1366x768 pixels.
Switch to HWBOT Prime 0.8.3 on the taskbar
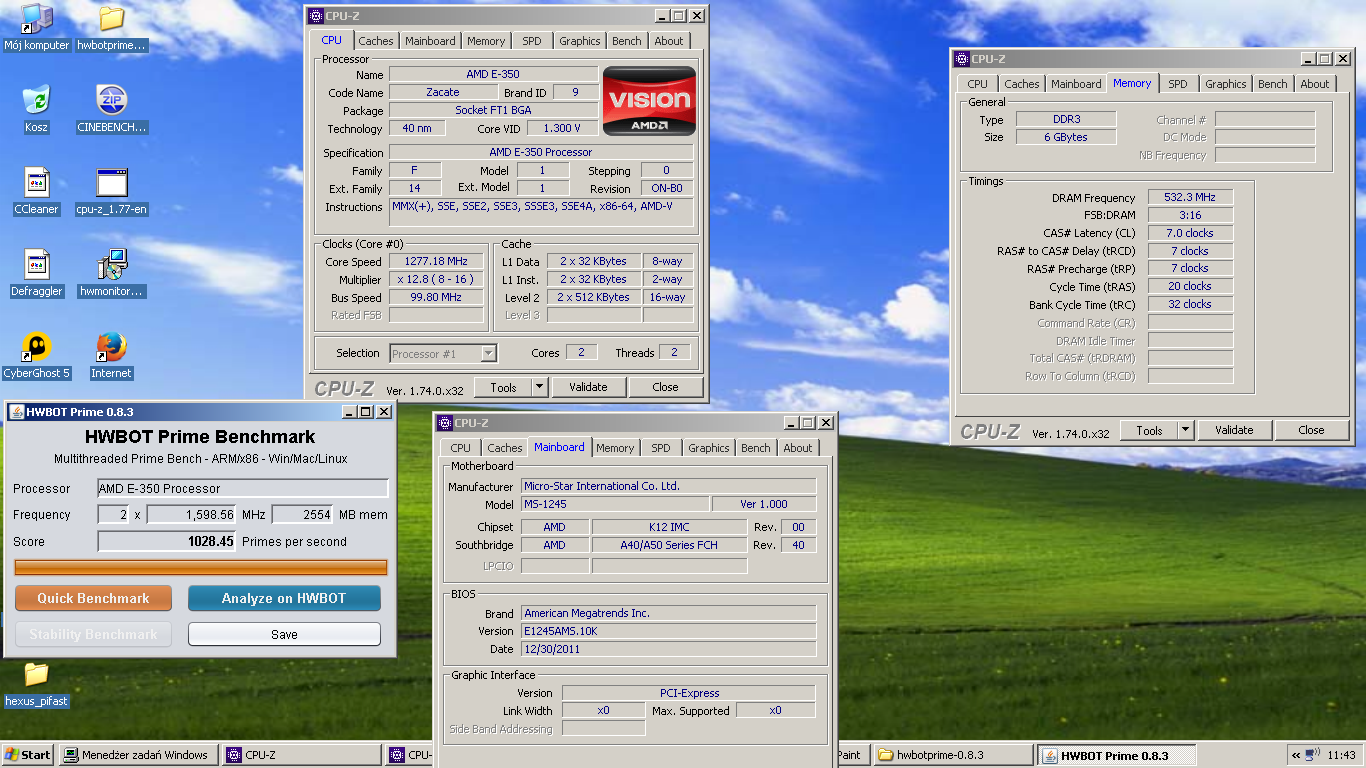[x=1115, y=755]
